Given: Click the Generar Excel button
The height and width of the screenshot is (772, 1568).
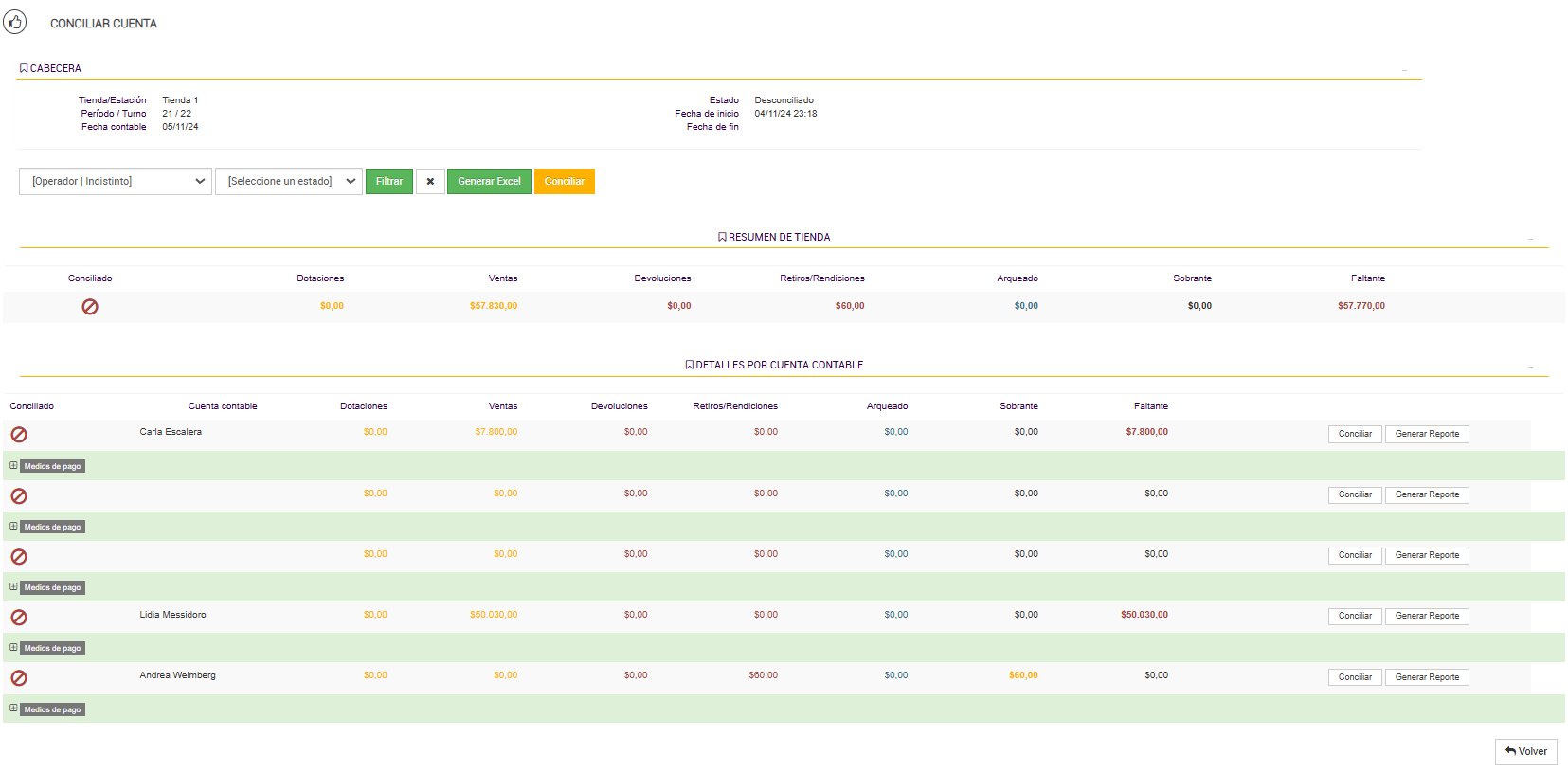Looking at the screenshot, I should tap(489, 181).
